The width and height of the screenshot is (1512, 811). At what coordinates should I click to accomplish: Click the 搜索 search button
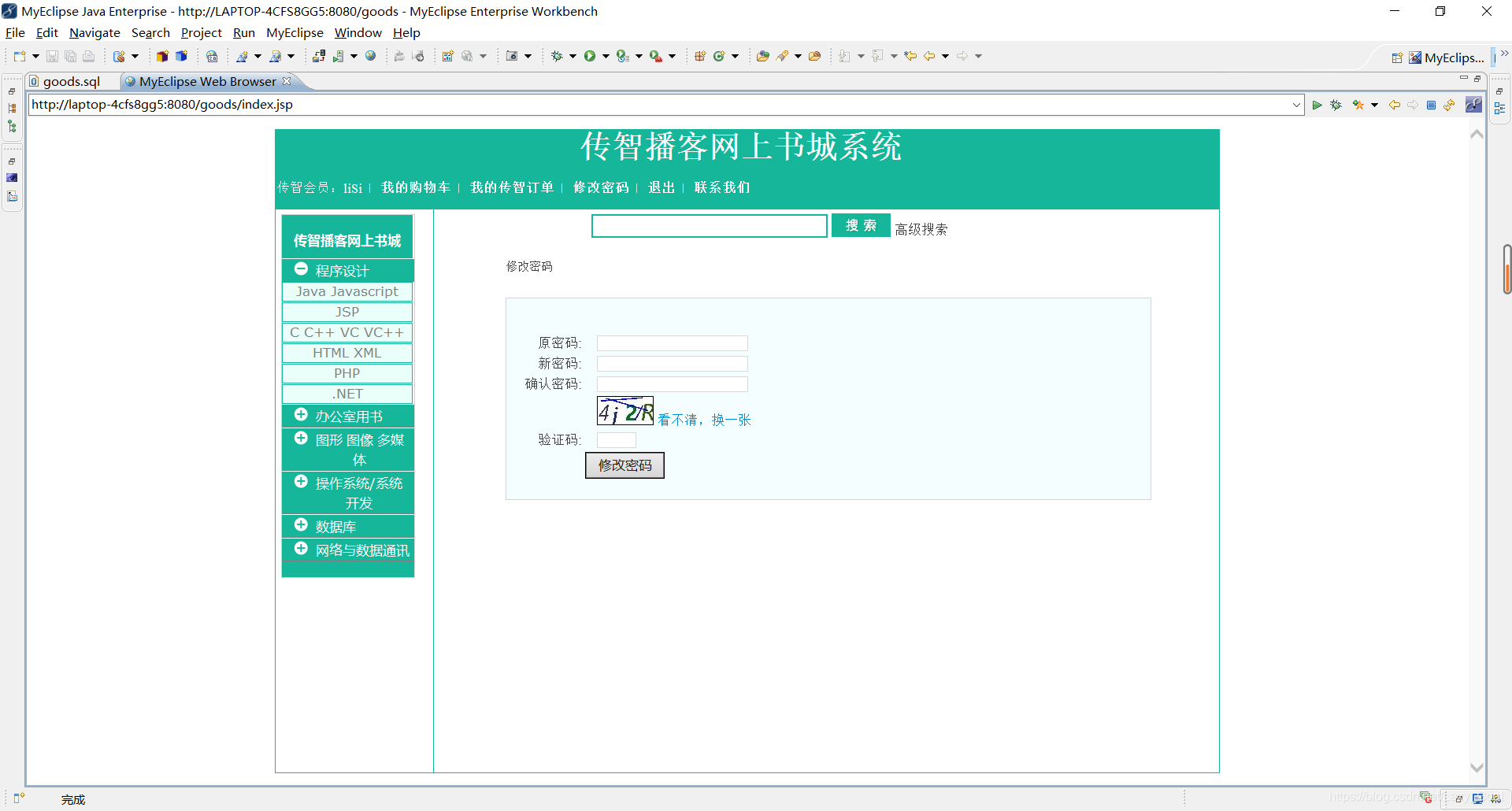pos(860,225)
